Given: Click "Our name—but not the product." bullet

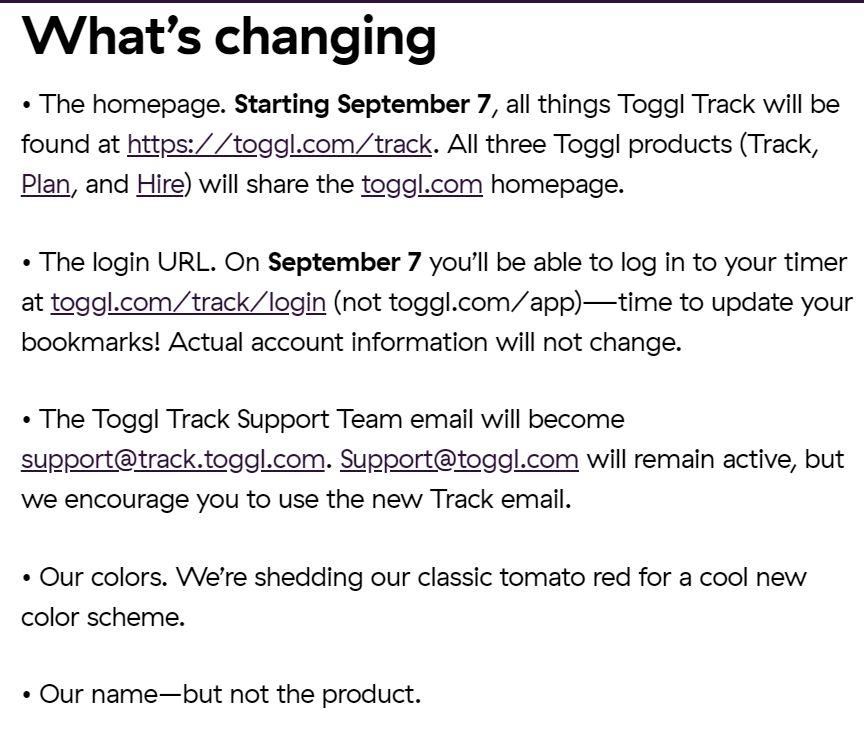Looking at the screenshot, I should (230, 694).
